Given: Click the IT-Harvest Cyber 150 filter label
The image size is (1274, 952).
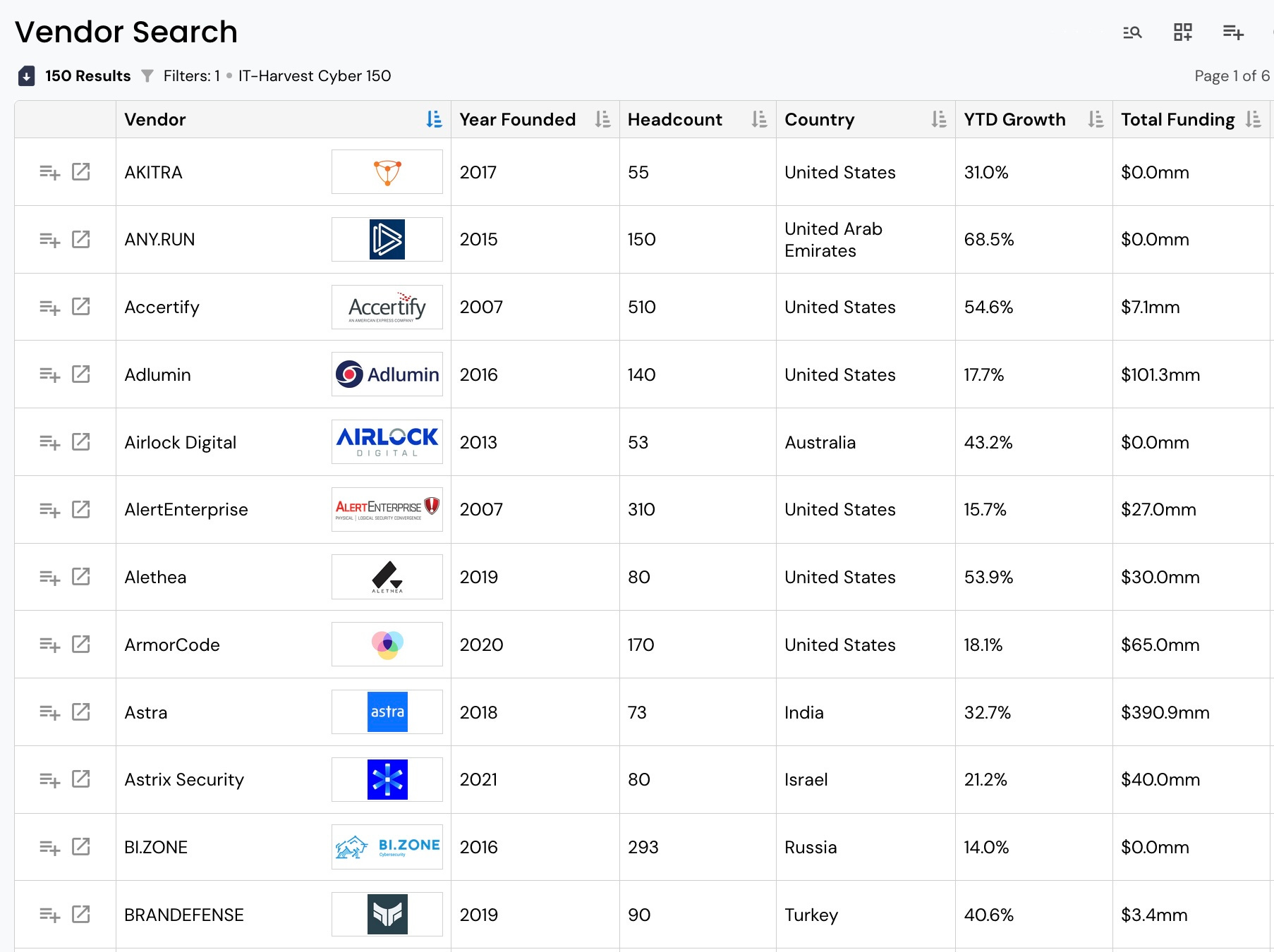Looking at the screenshot, I should coord(315,75).
